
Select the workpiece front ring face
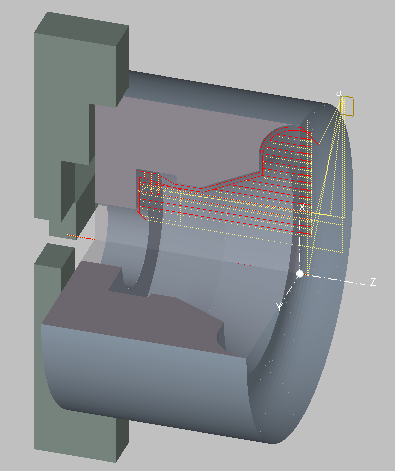pyautogui.click(x=310, y=333)
